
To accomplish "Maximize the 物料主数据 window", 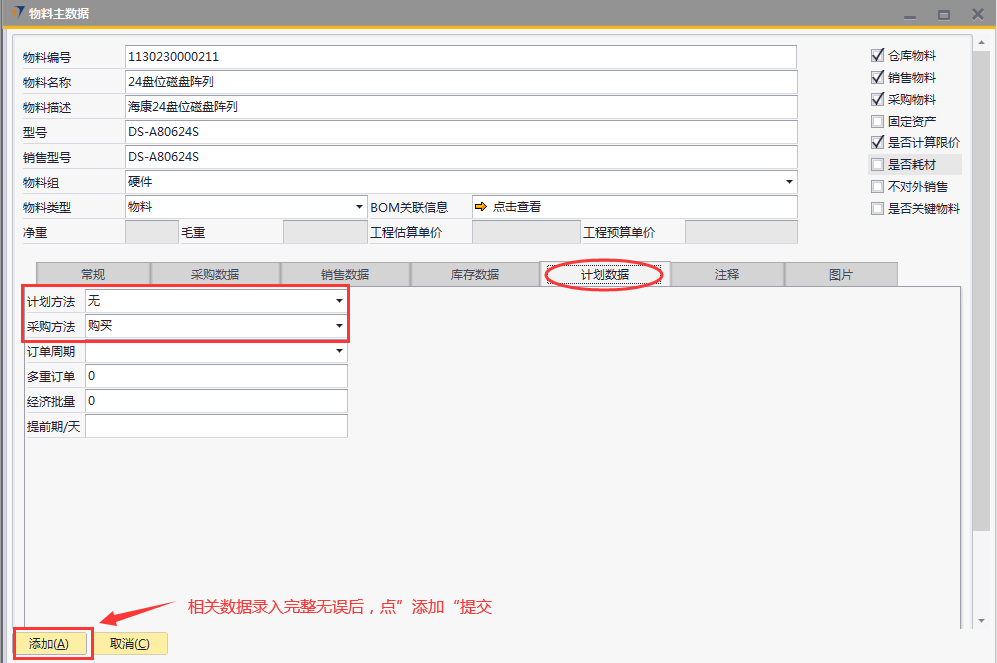I will [943, 14].
